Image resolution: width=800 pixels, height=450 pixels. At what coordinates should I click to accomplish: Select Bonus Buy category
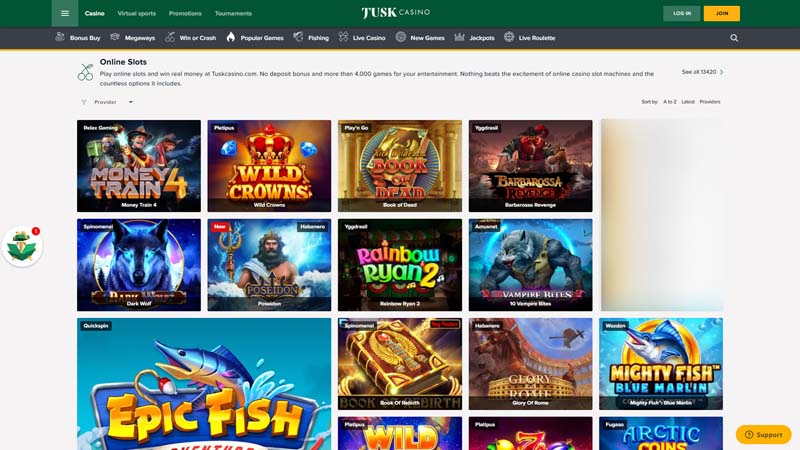click(x=85, y=38)
